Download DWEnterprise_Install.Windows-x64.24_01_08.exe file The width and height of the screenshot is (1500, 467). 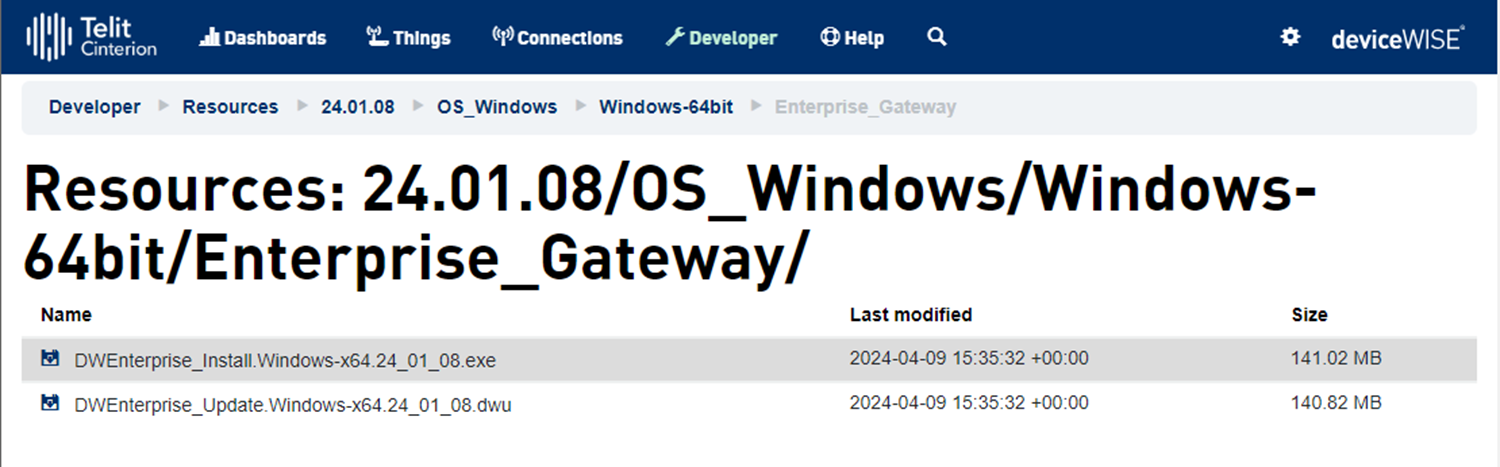[285, 360]
